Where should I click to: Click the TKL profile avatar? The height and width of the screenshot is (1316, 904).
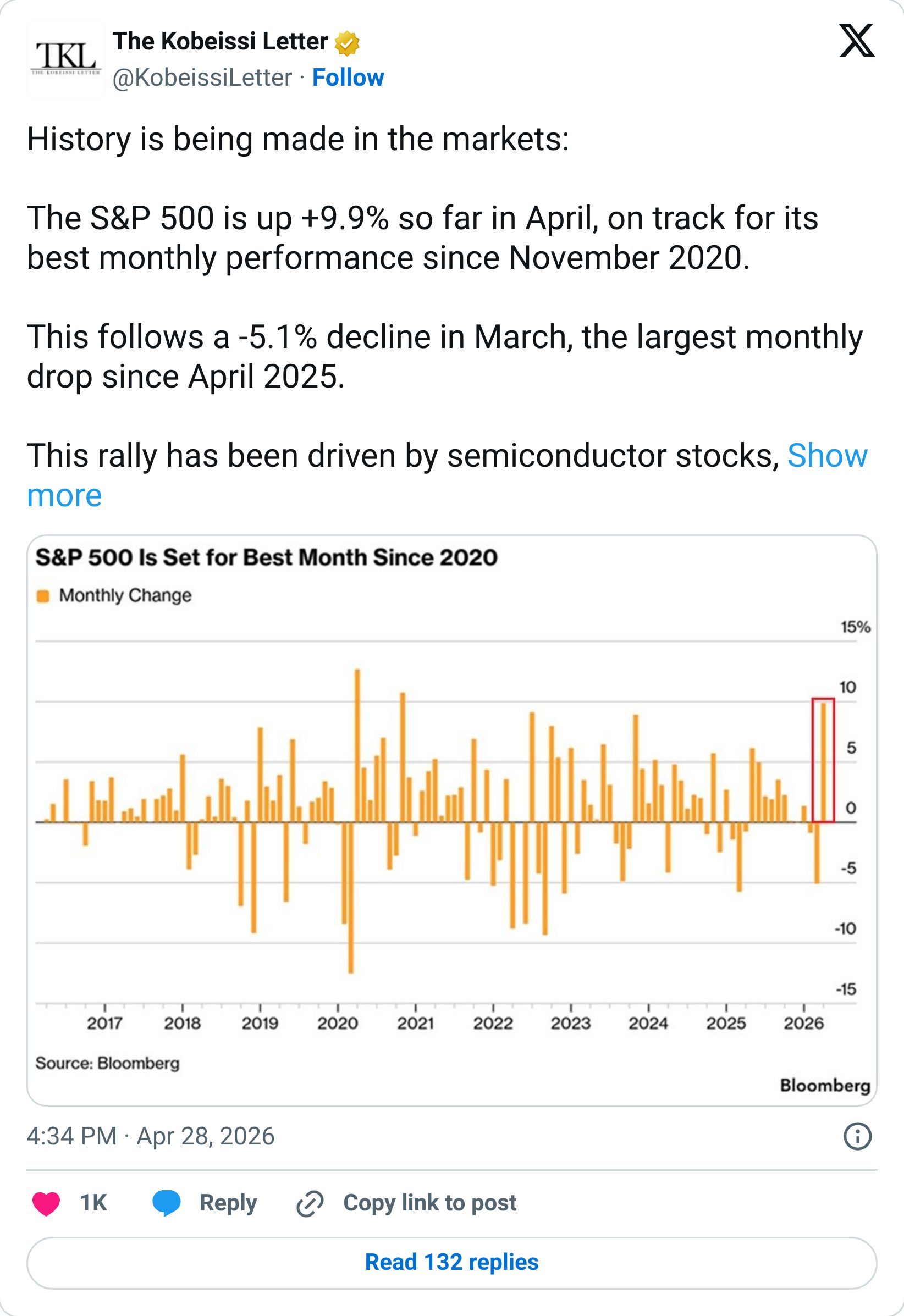[65, 60]
